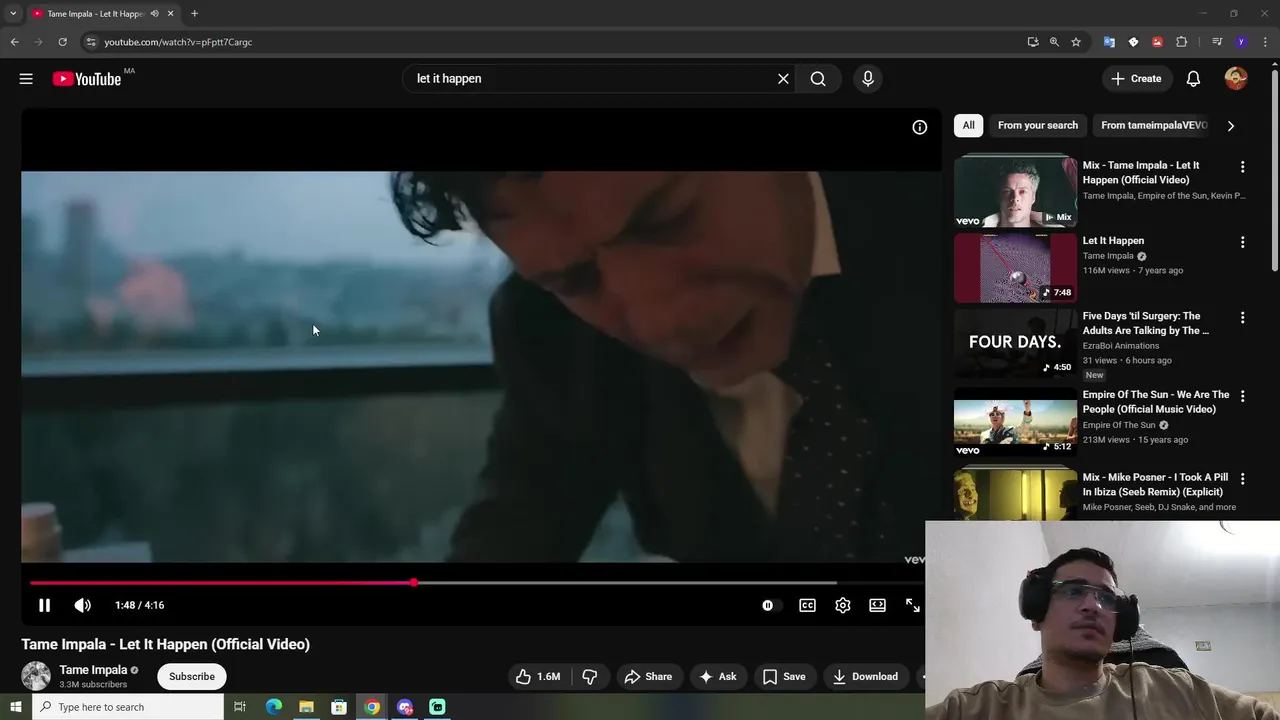Click the 1:48 / 4:16 time display
The height and width of the screenshot is (720, 1280).
coord(139,605)
